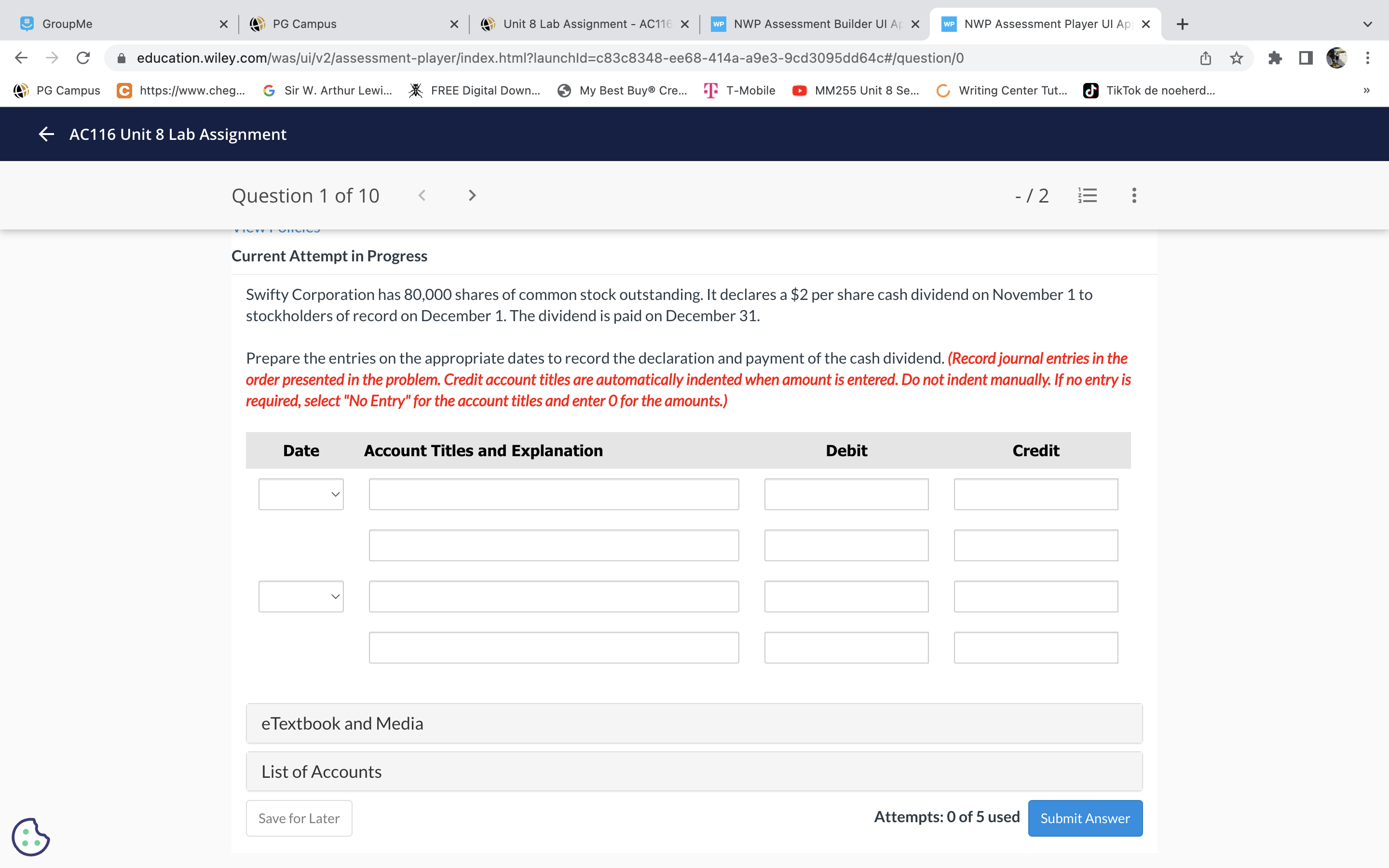Click the Chrome profile avatar
The width and height of the screenshot is (1389, 868).
click(x=1335, y=57)
